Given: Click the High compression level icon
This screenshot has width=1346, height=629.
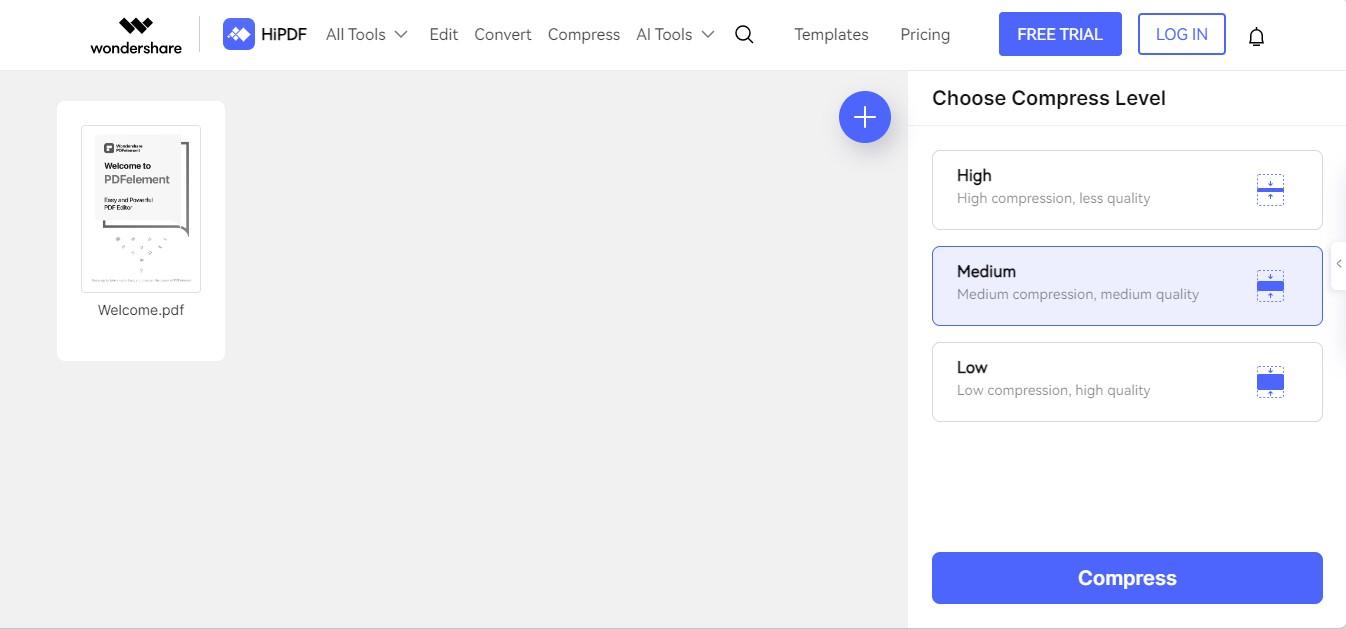Looking at the screenshot, I should click(1270, 190).
